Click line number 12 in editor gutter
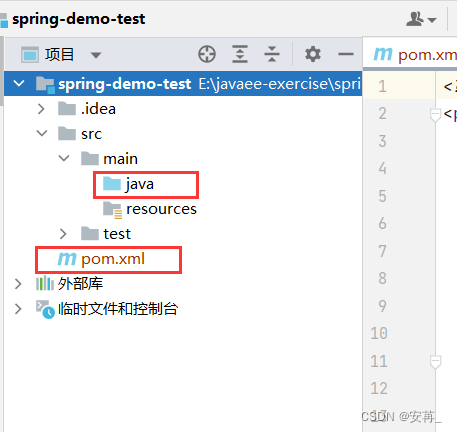 379,388
